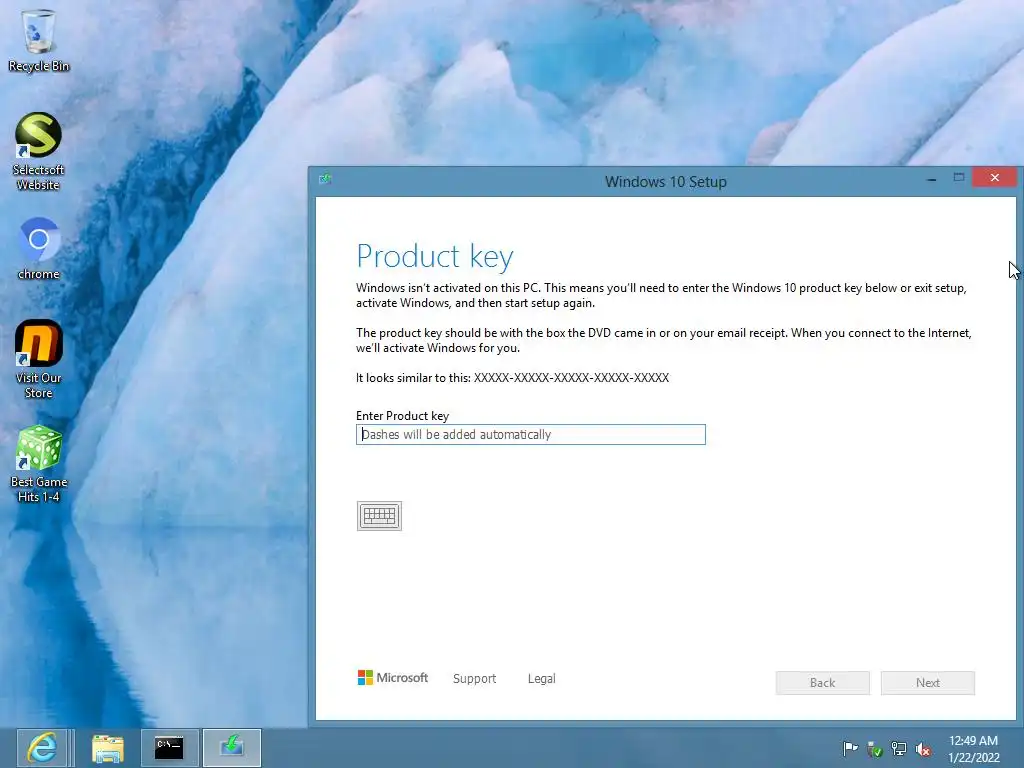Launch Internet Explorer from the taskbar
The height and width of the screenshot is (768, 1024).
pyautogui.click(x=42, y=748)
